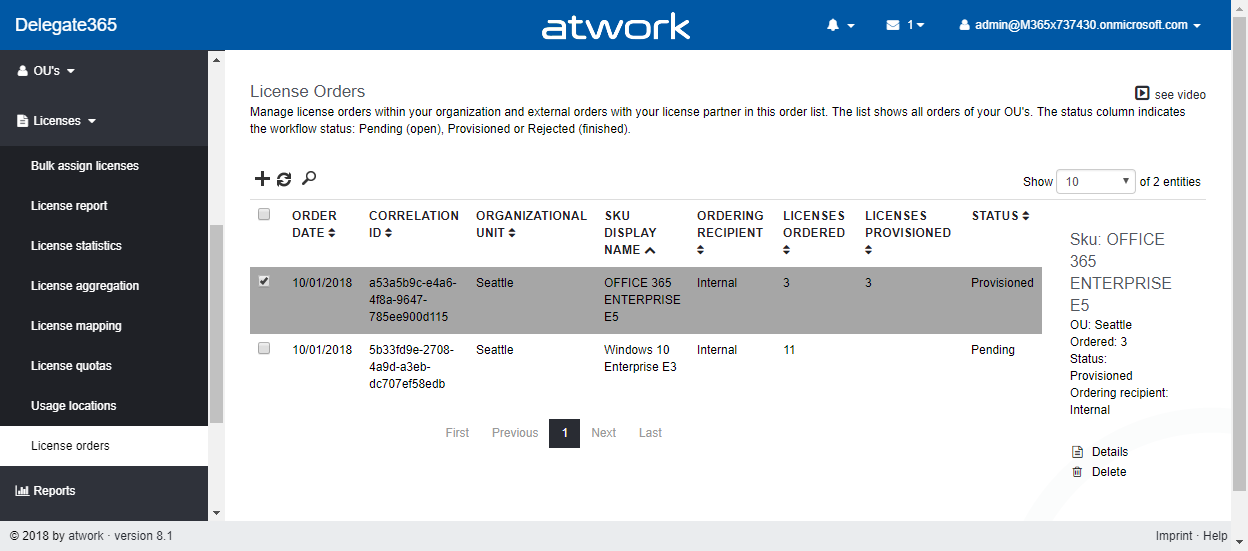The width and height of the screenshot is (1248, 551).
Task: Open License report in sidebar
Action: click(69, 206)
